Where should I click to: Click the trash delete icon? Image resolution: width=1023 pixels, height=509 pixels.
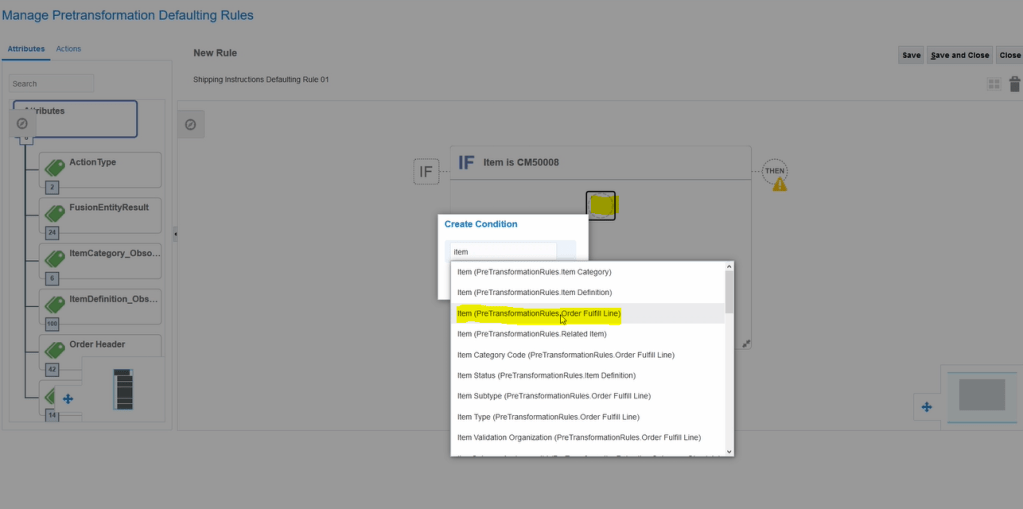coord(1014,85)
